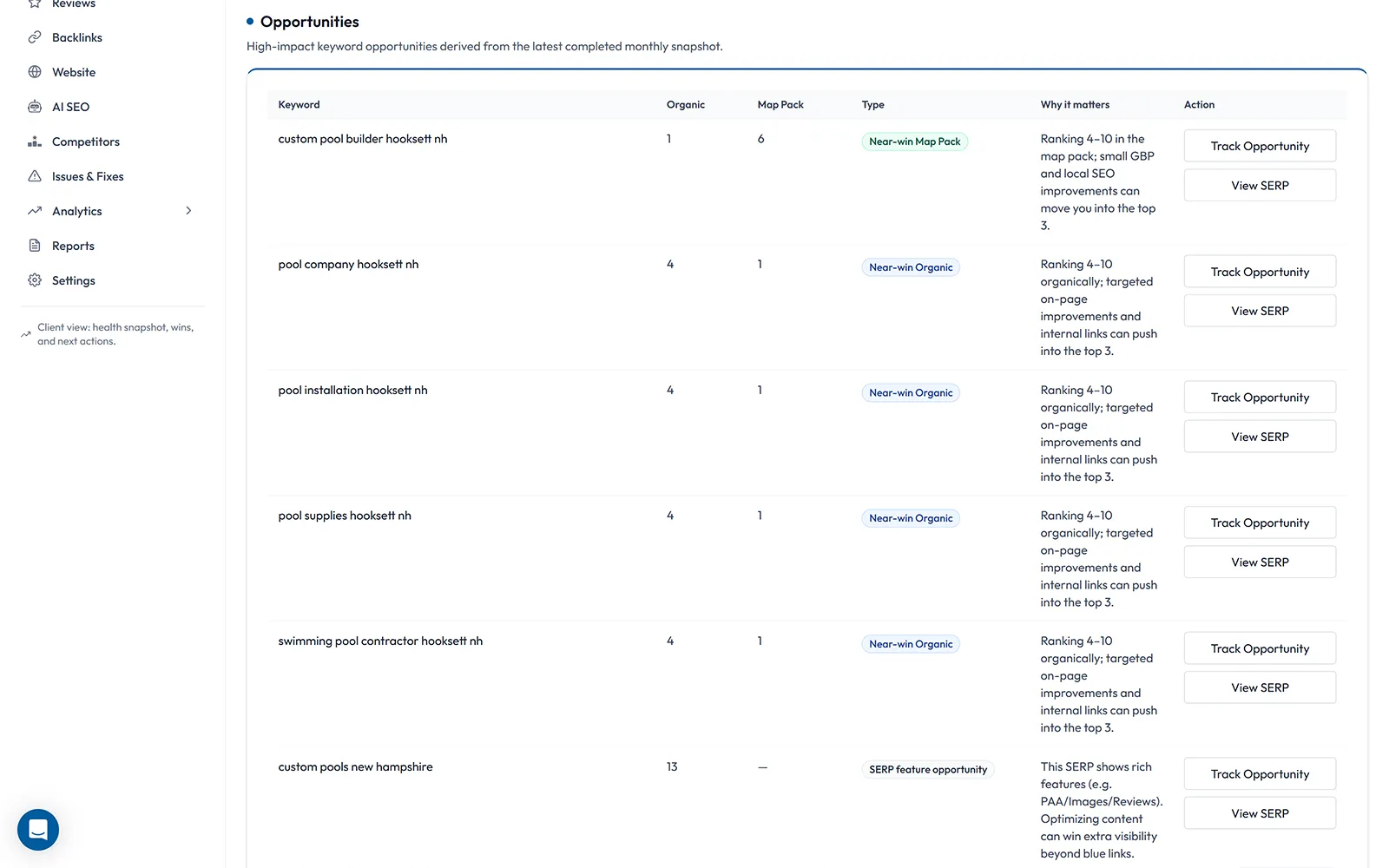Click the Near-win Map Pack badge
This screenshot has height=868, width=1389.
click(x=914, y=141)
